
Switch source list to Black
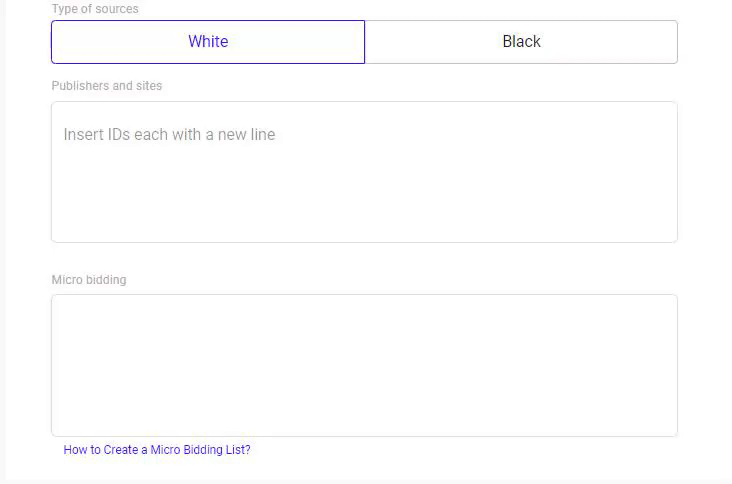521,42
